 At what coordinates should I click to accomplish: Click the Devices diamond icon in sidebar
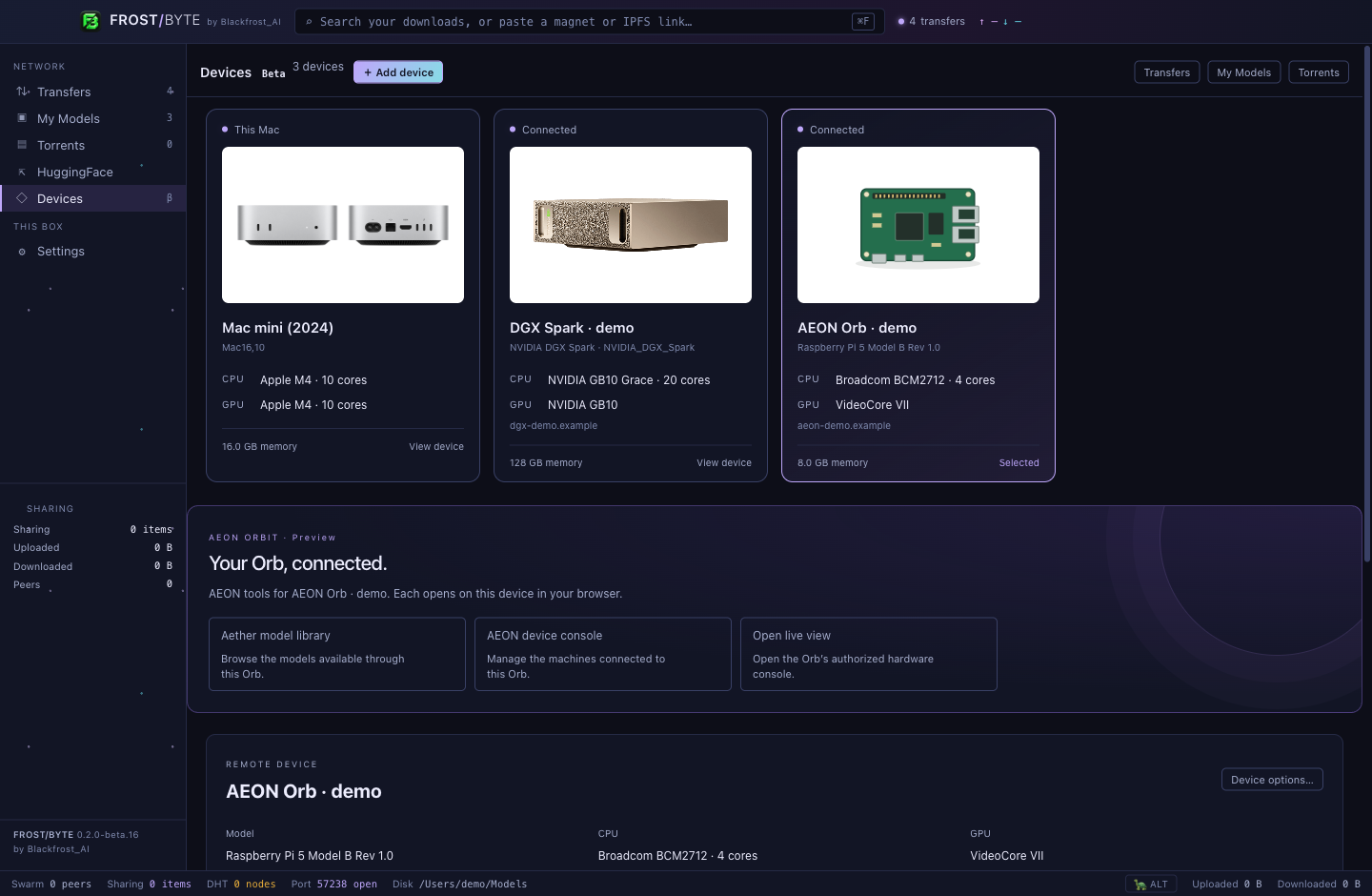point(22,198)
